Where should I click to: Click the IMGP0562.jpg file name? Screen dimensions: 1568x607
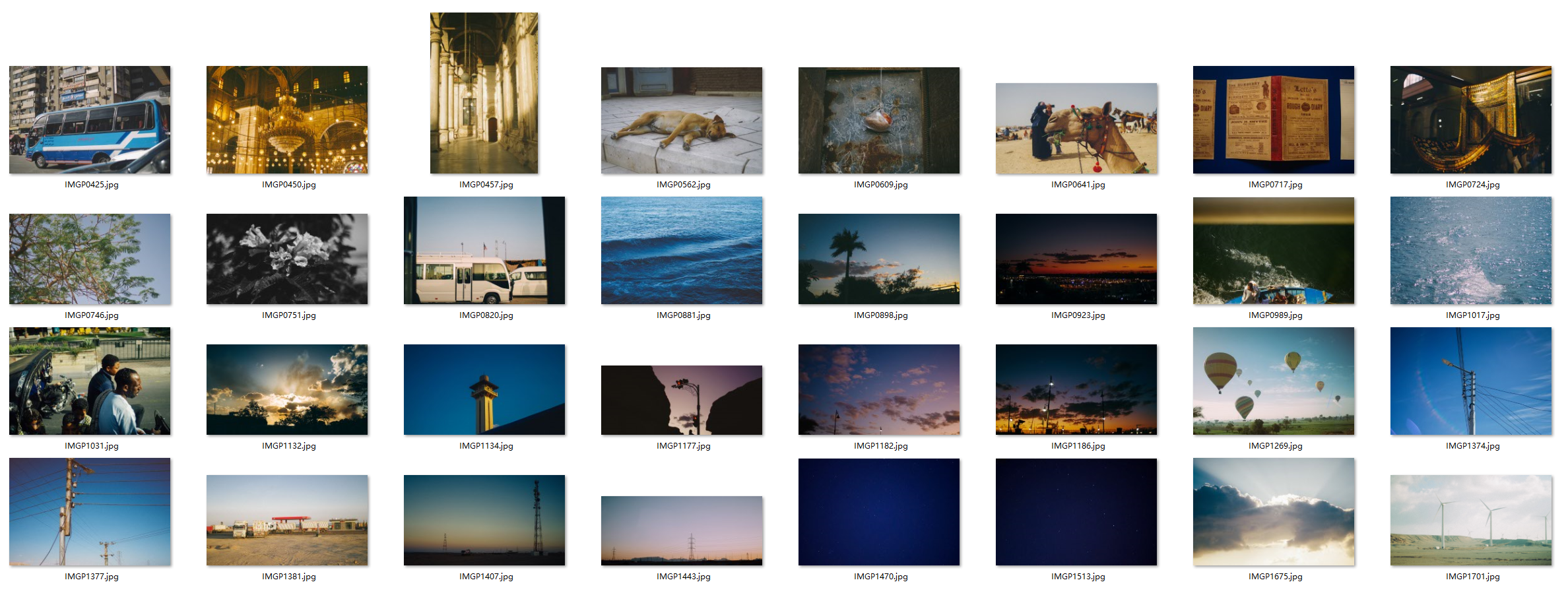684,185
